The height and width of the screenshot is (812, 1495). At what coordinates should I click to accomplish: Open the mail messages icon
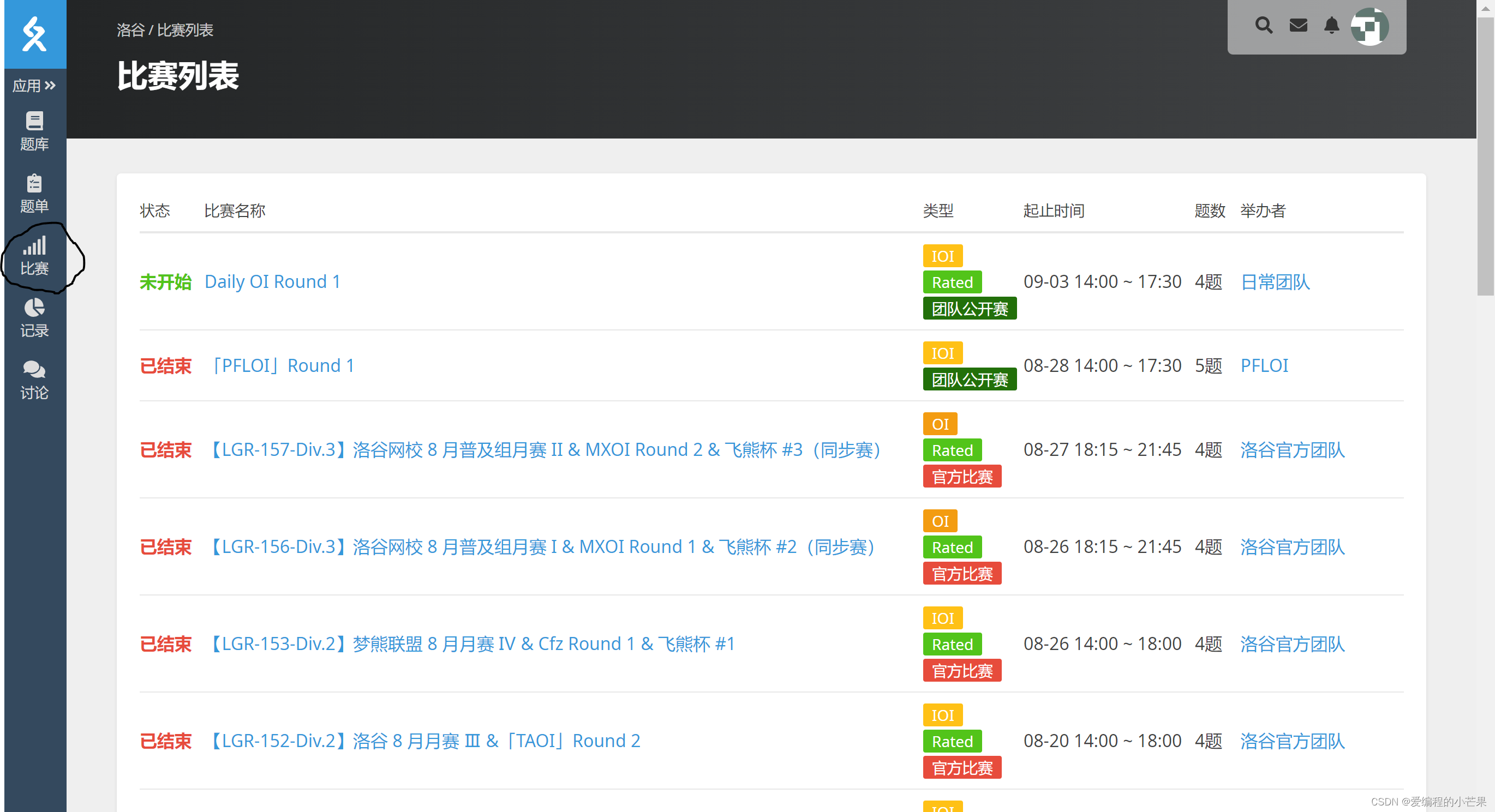(1298, 26)
